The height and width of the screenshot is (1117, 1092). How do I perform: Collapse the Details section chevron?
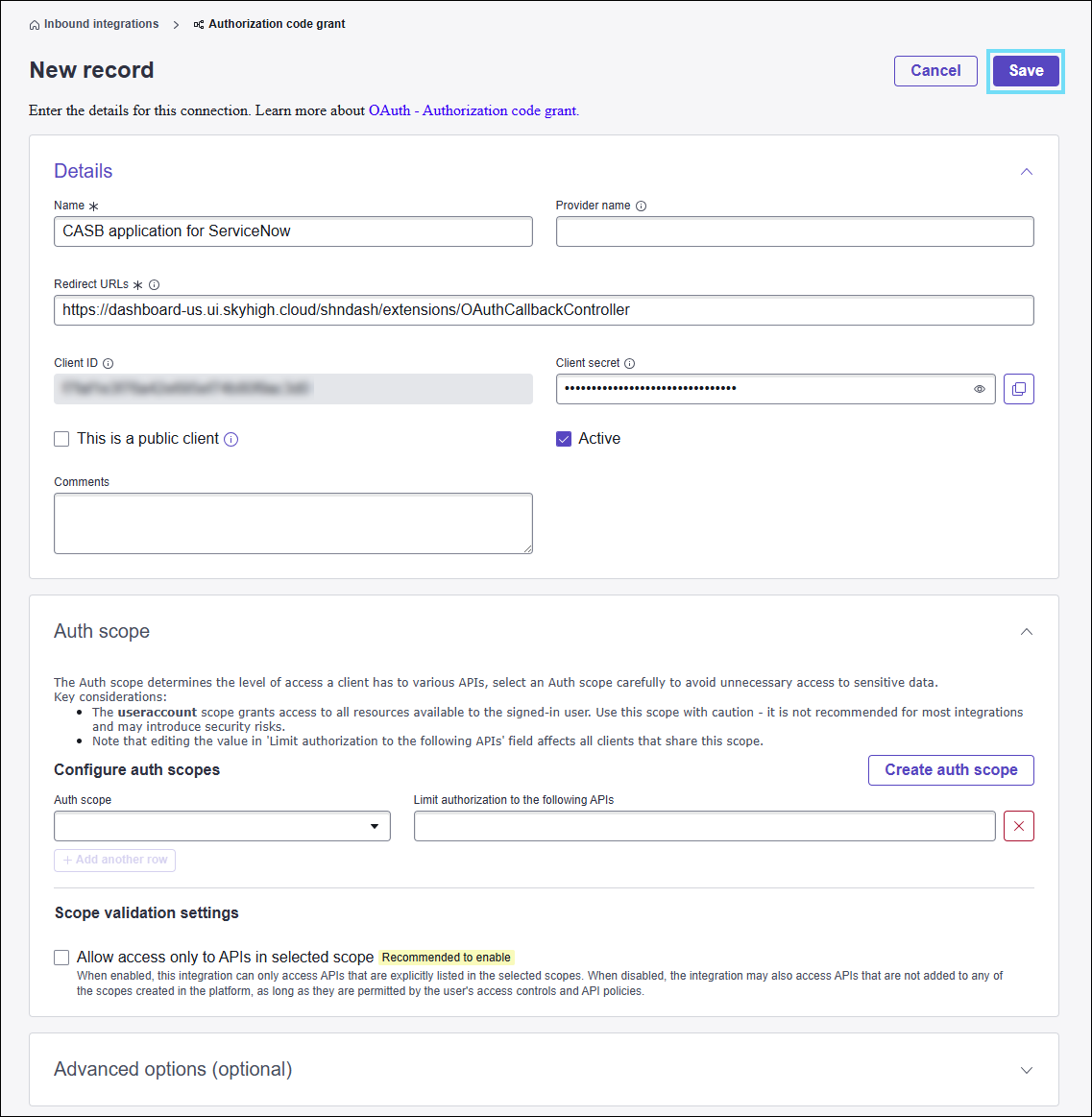(1026, 172)
